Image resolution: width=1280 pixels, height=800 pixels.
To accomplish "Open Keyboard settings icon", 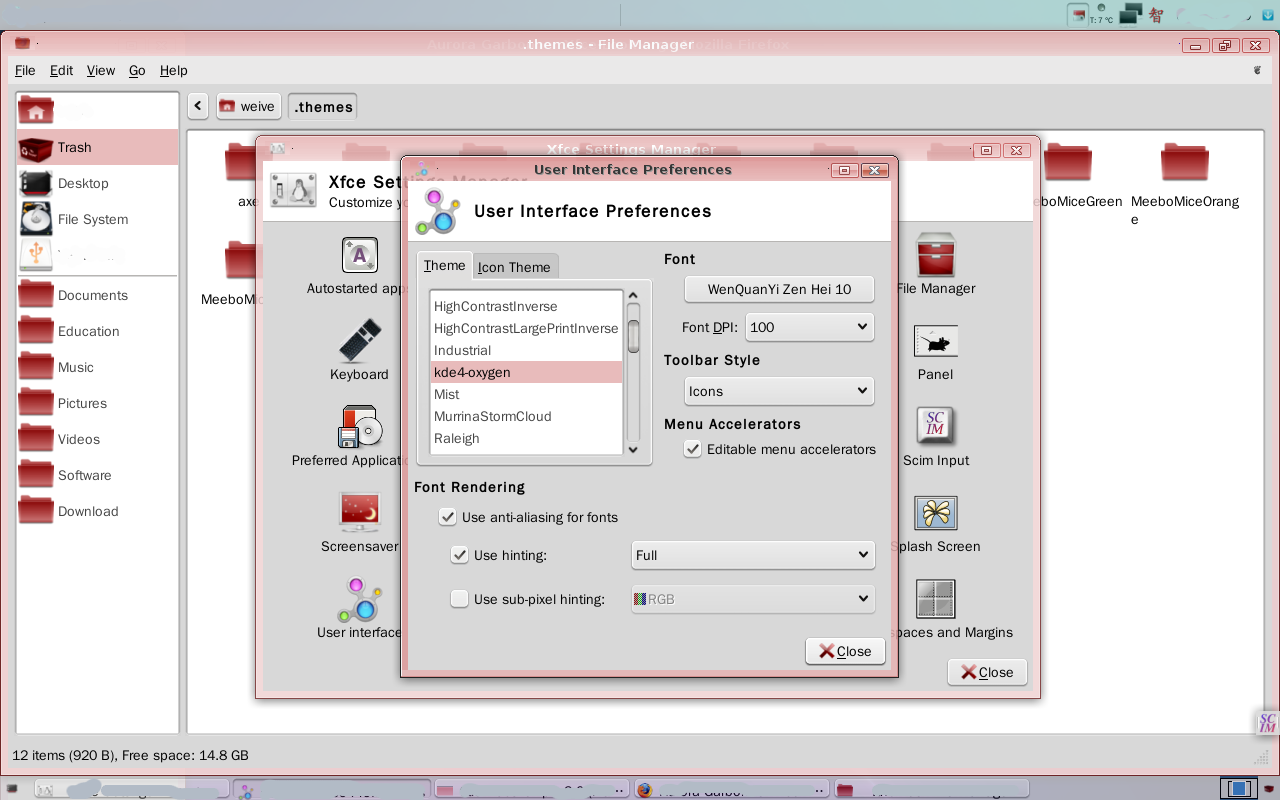I will pyautogui.click(x=360, y=340).
